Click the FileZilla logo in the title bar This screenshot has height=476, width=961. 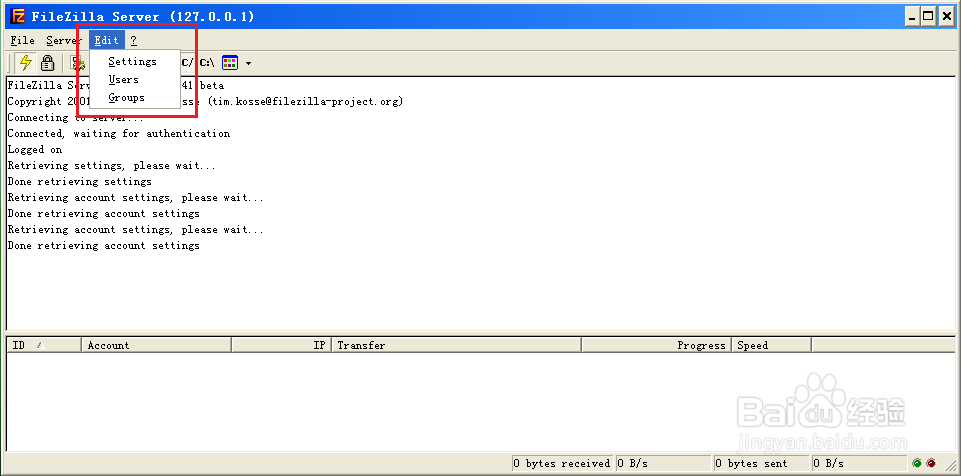[18, 17]
